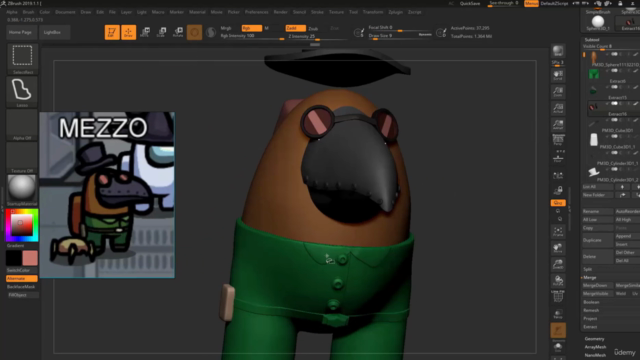Activate the Edit mode button

[x=112, y=32]
